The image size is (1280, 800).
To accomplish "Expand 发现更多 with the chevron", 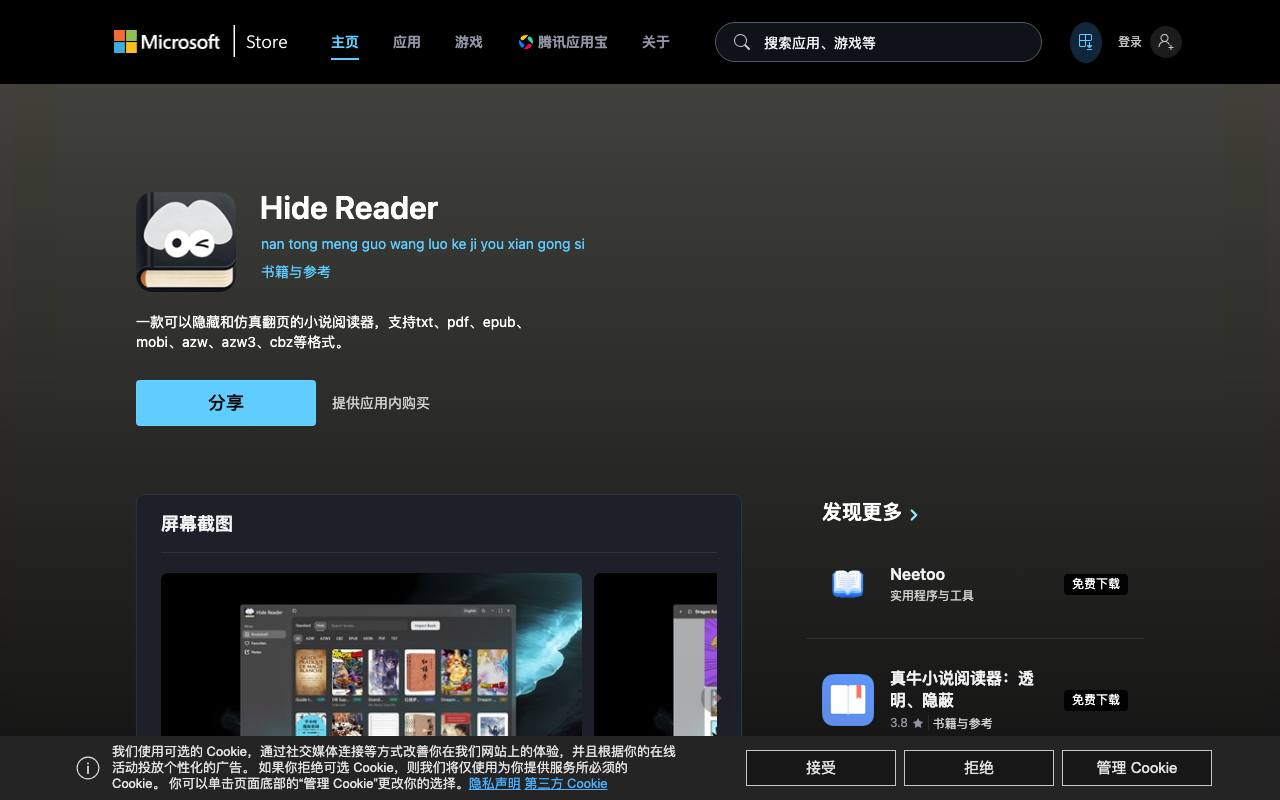I will coord(914,514).
